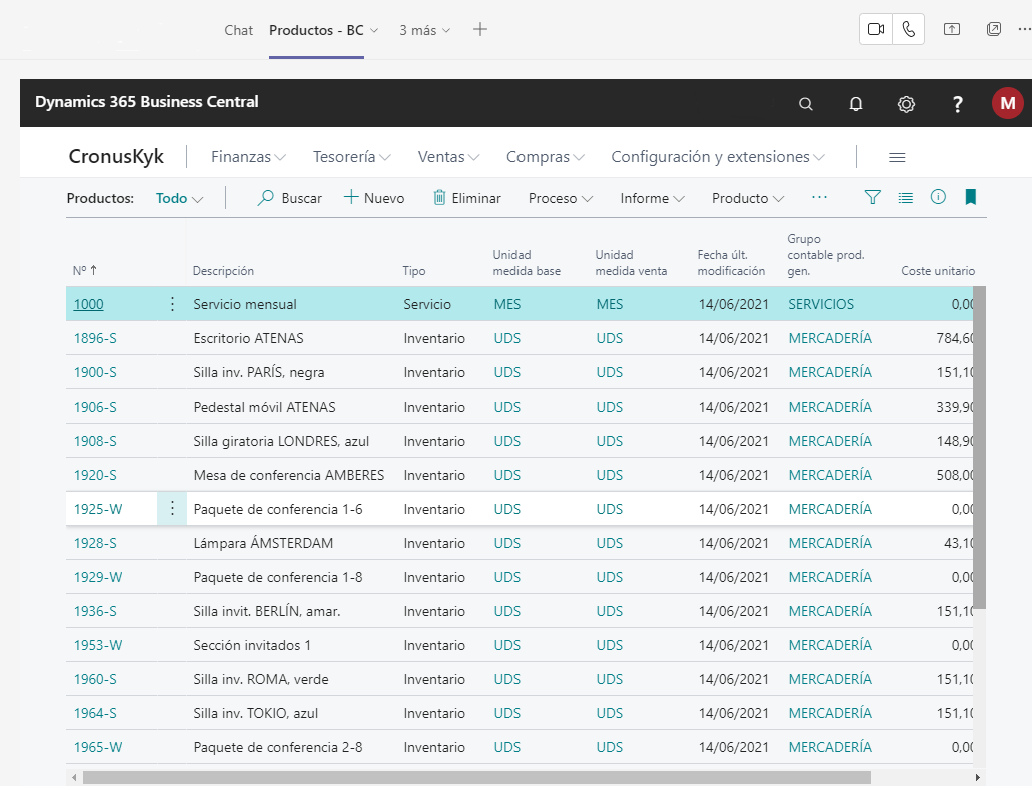The image size is (1032, 786).
Task: Select the Productos - BC tab
Action: [x=317, y=30]
